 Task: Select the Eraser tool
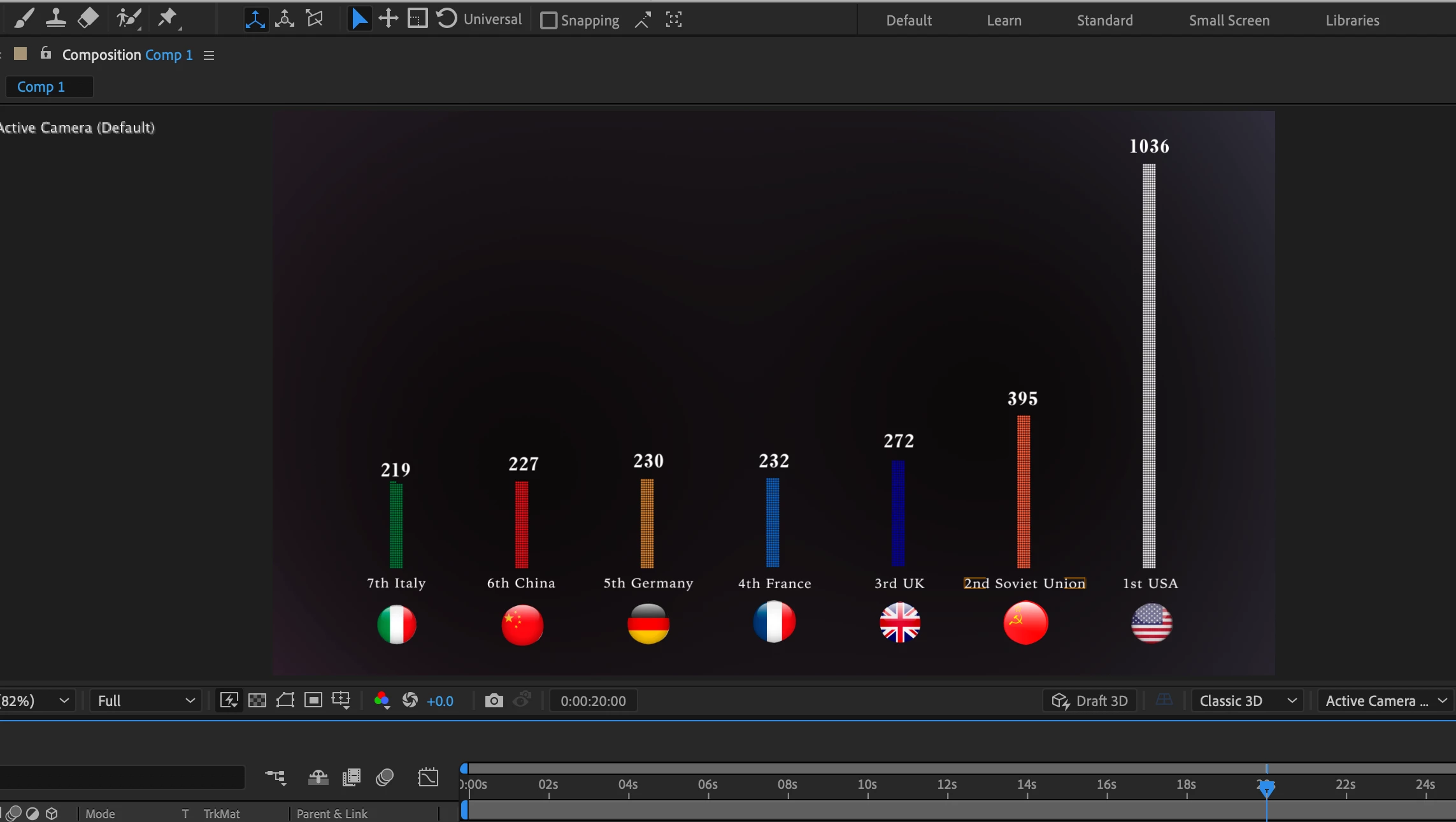pyautogui.click(x=88, y=18)
